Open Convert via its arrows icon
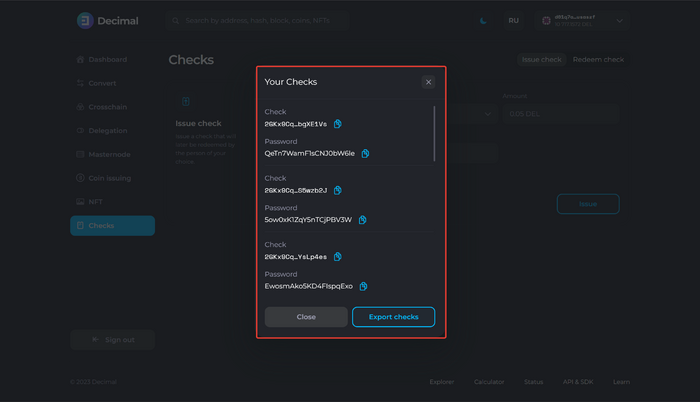 click(x=80, y=83)
